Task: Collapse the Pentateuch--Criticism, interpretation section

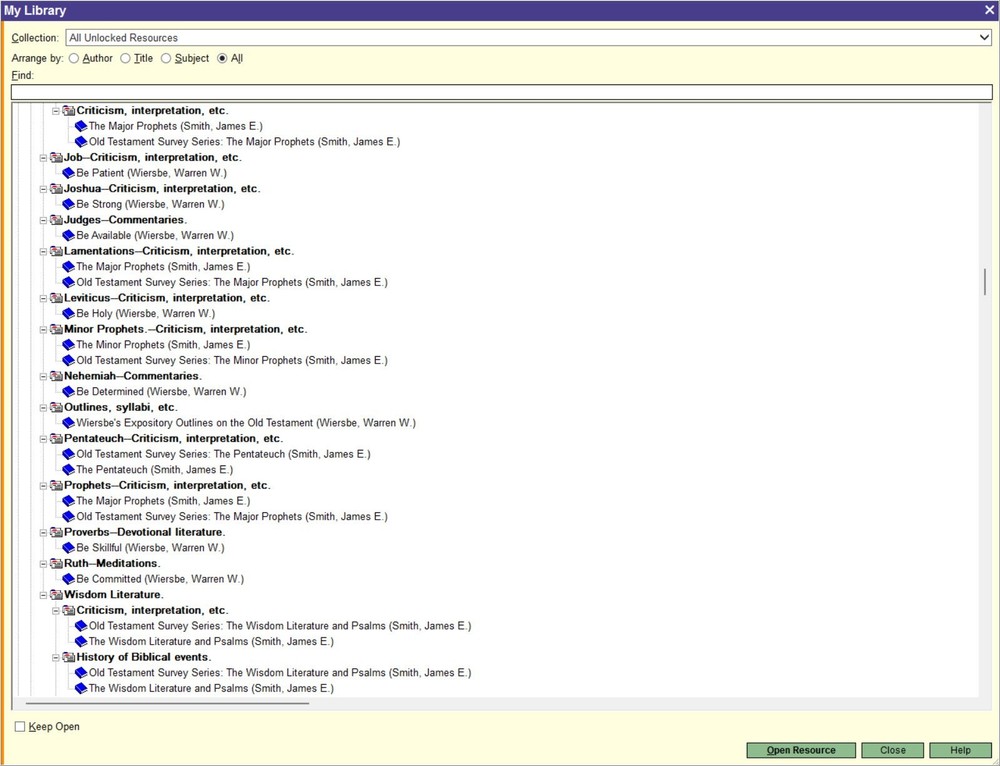Action: point(43,438)
